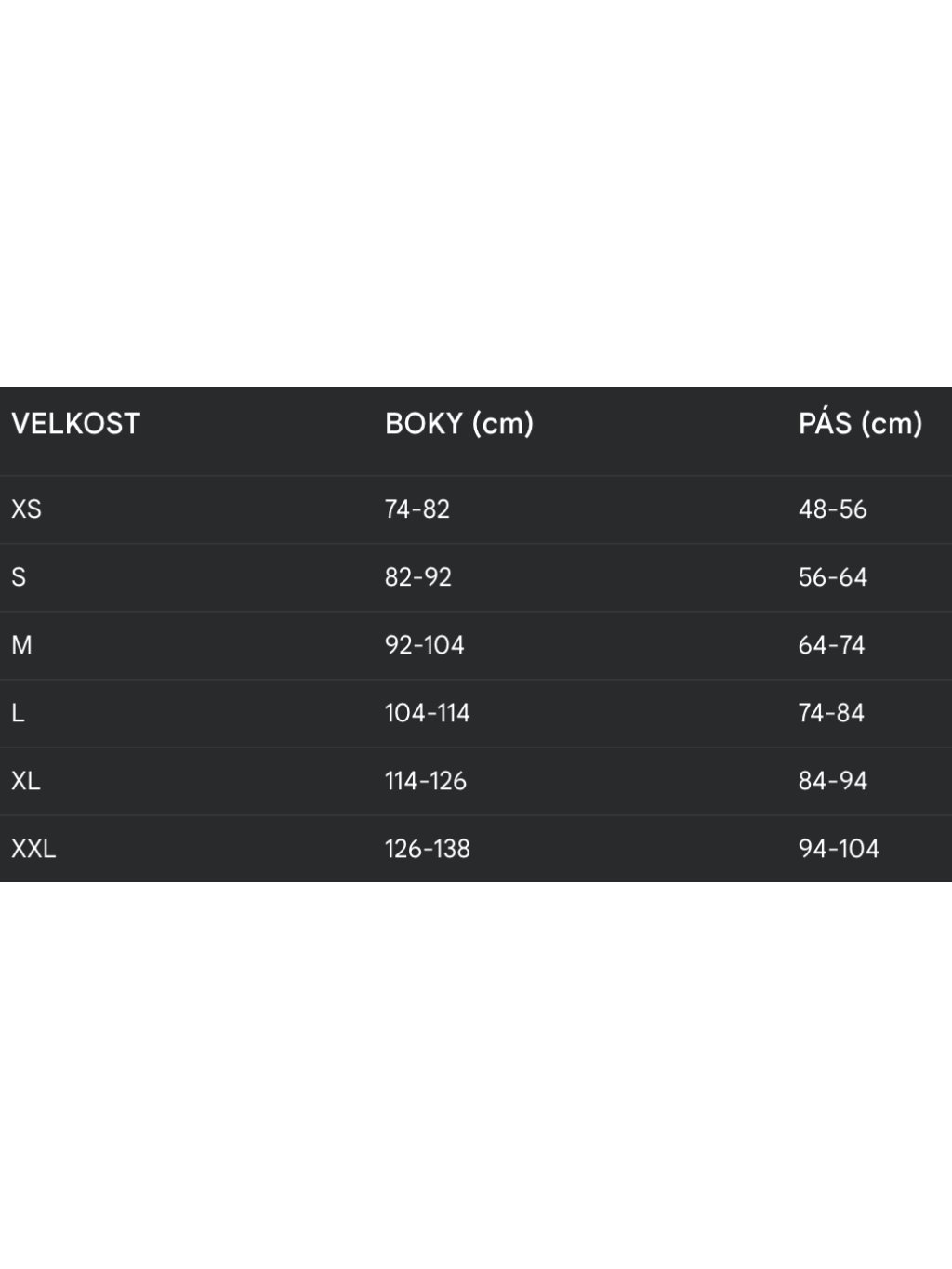This screenshot has height=1269, width=952.
Task: Click the hips value 114-126
Action: (426, 781)
